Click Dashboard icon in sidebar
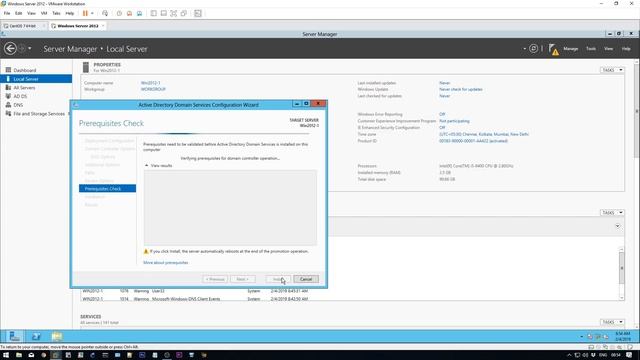The height and width of the screenshot is (360, 640). point(8,70)
